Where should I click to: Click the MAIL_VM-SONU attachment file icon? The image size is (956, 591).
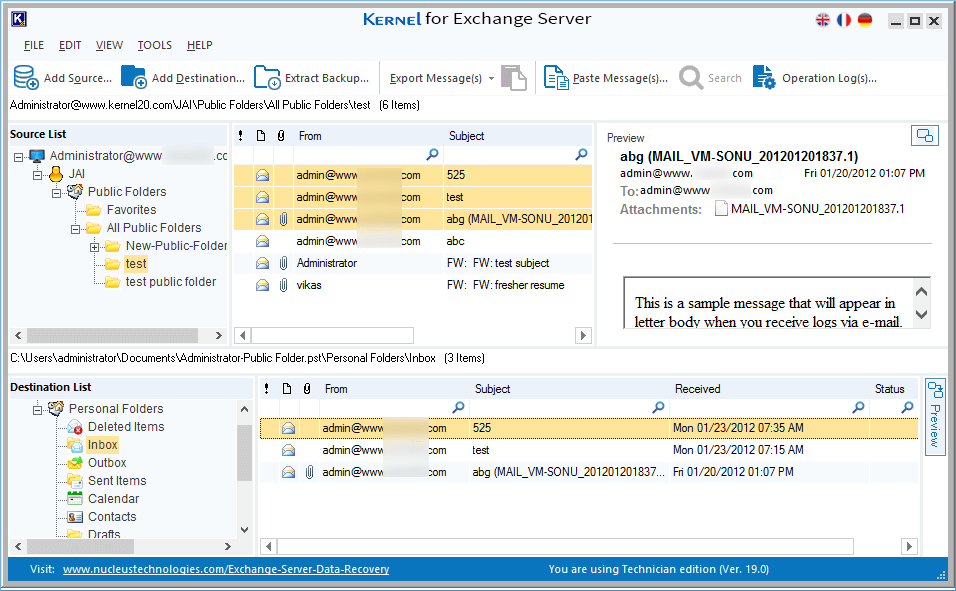tap(721, 209)
